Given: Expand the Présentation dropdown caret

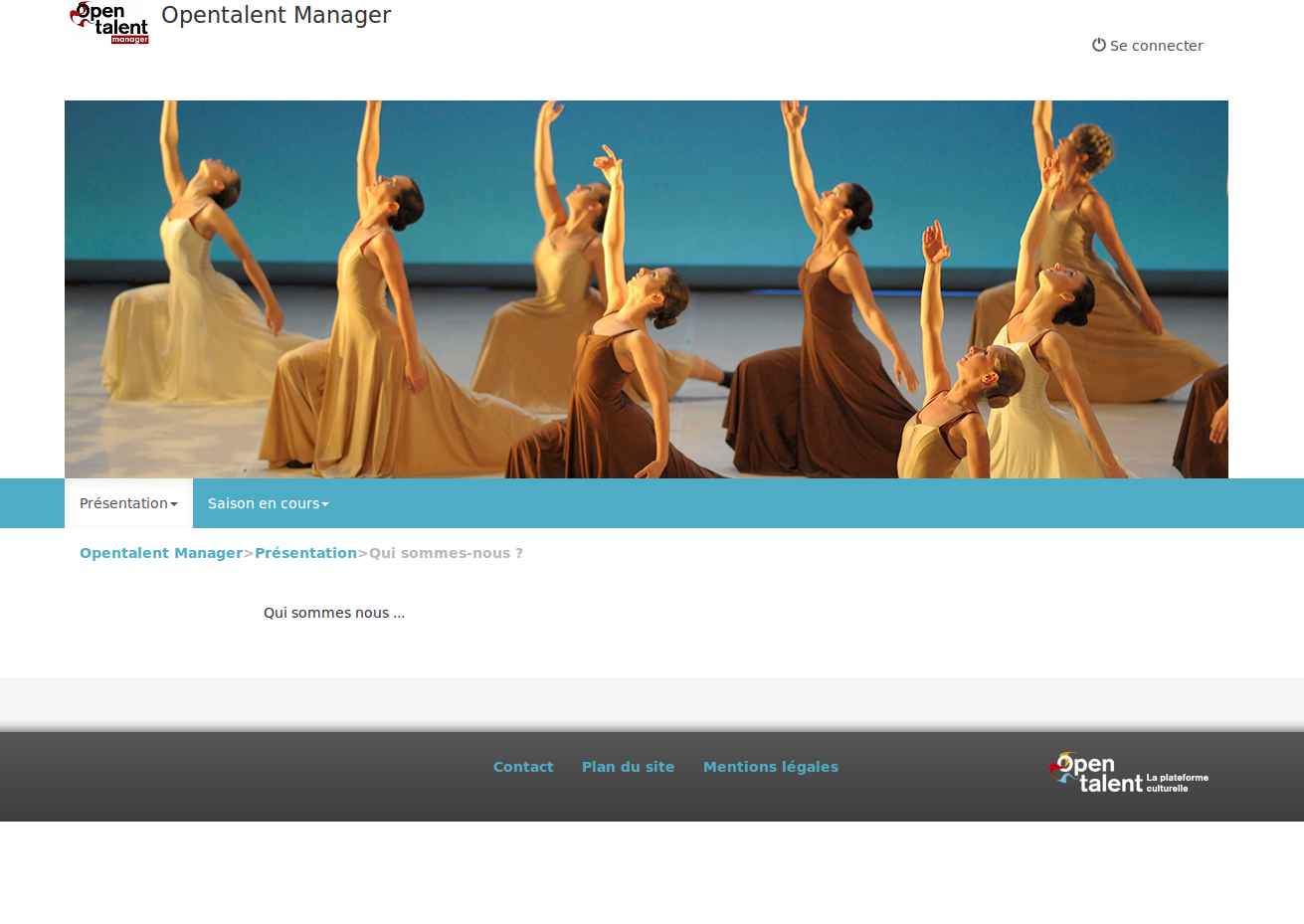Looking at the screenshot, I should click(x=174, y=504).
